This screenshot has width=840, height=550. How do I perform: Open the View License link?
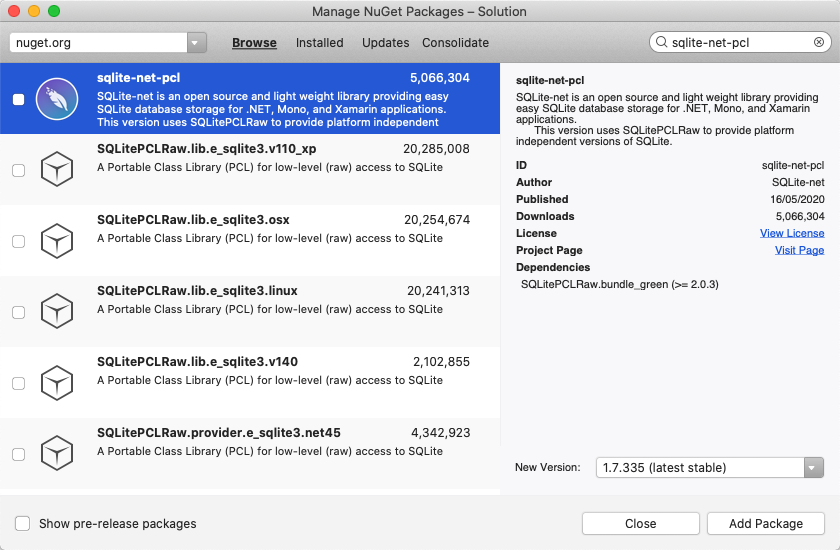point(792,233)
